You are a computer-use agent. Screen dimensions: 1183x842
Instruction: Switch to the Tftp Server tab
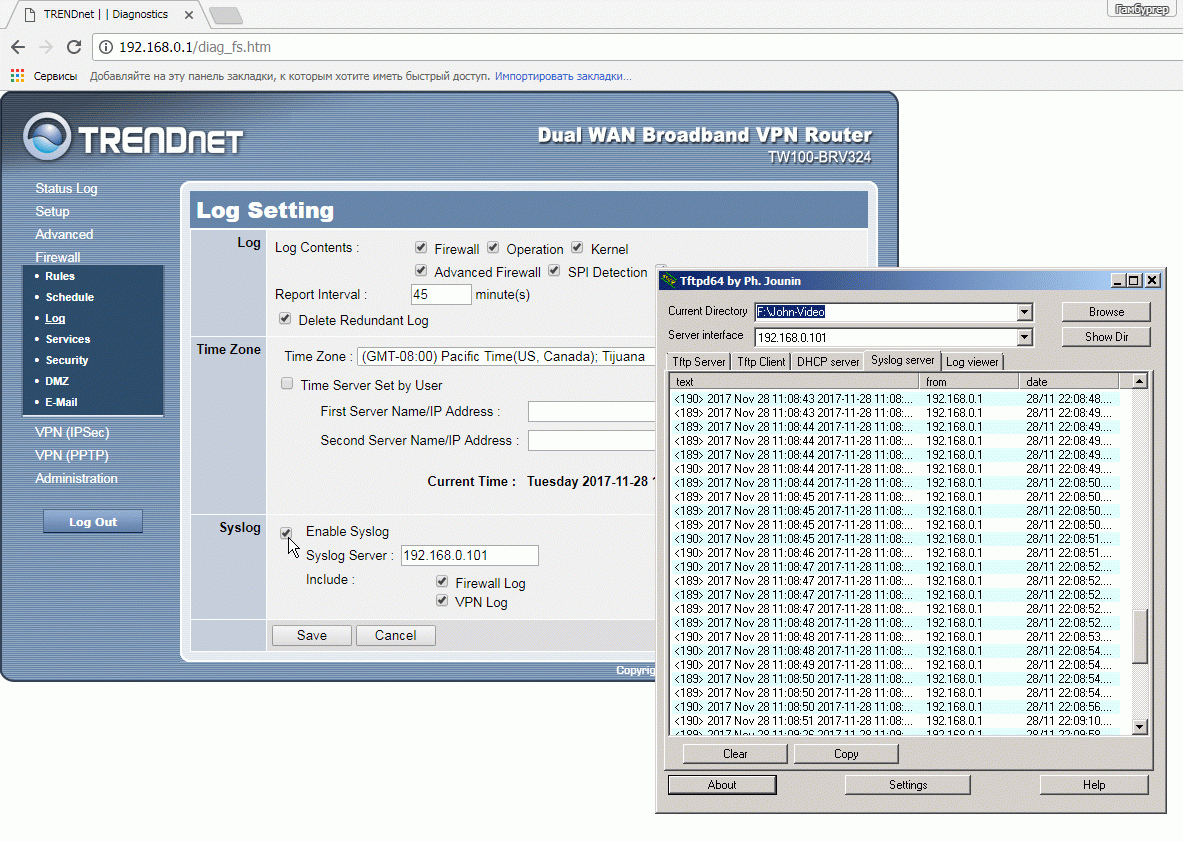(x=699, y=361)
